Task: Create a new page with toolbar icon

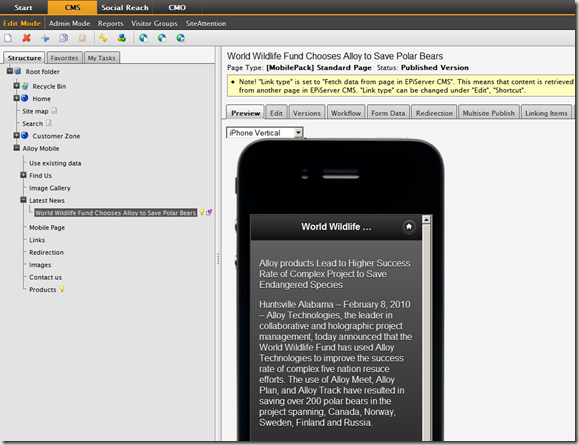Action: [8, 38]
